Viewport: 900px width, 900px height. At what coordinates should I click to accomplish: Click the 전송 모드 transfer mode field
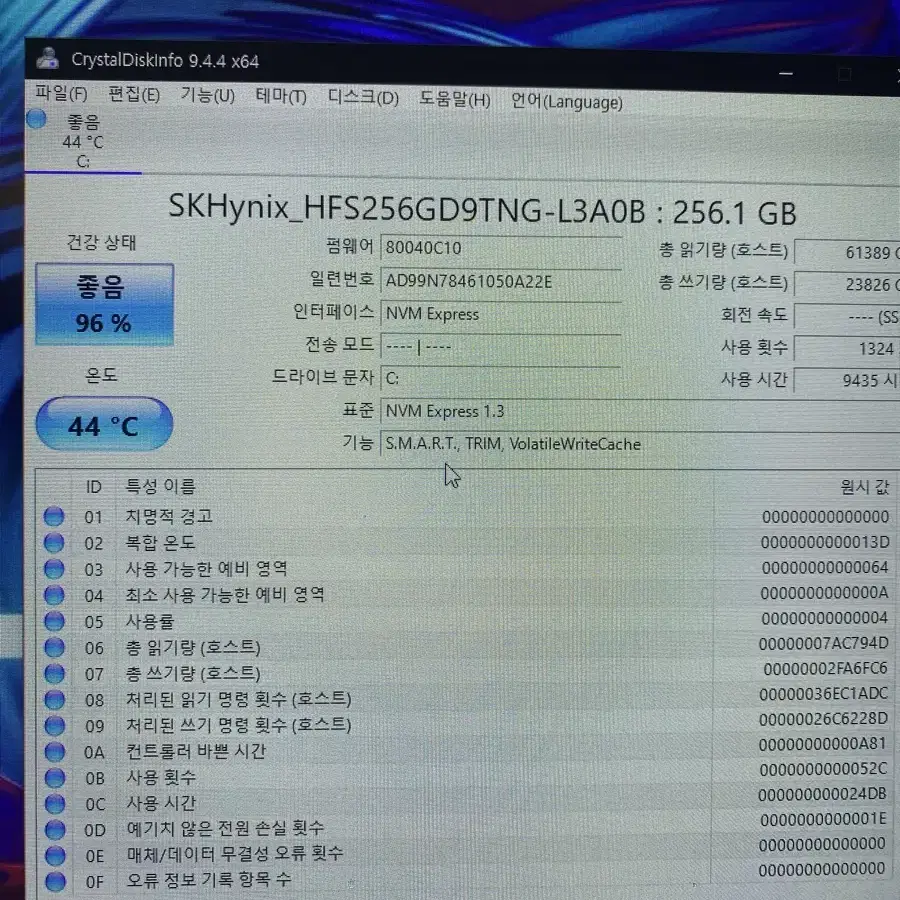click(501, 346)
